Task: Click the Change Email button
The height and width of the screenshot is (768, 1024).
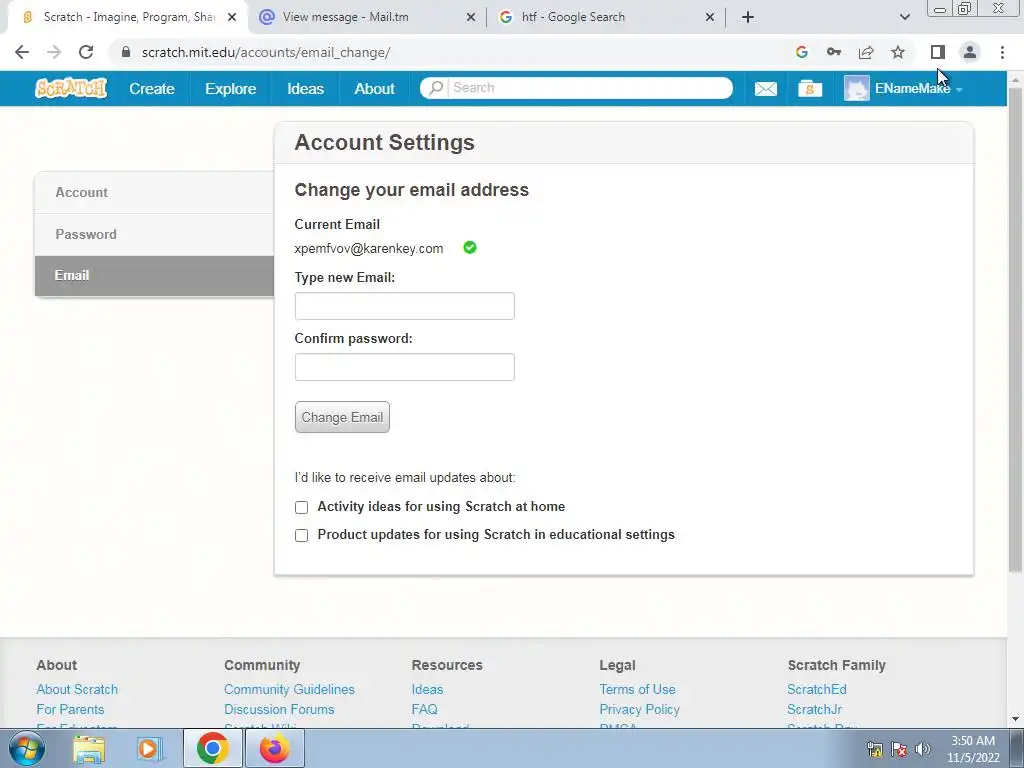Action: [x=342, y=417]
